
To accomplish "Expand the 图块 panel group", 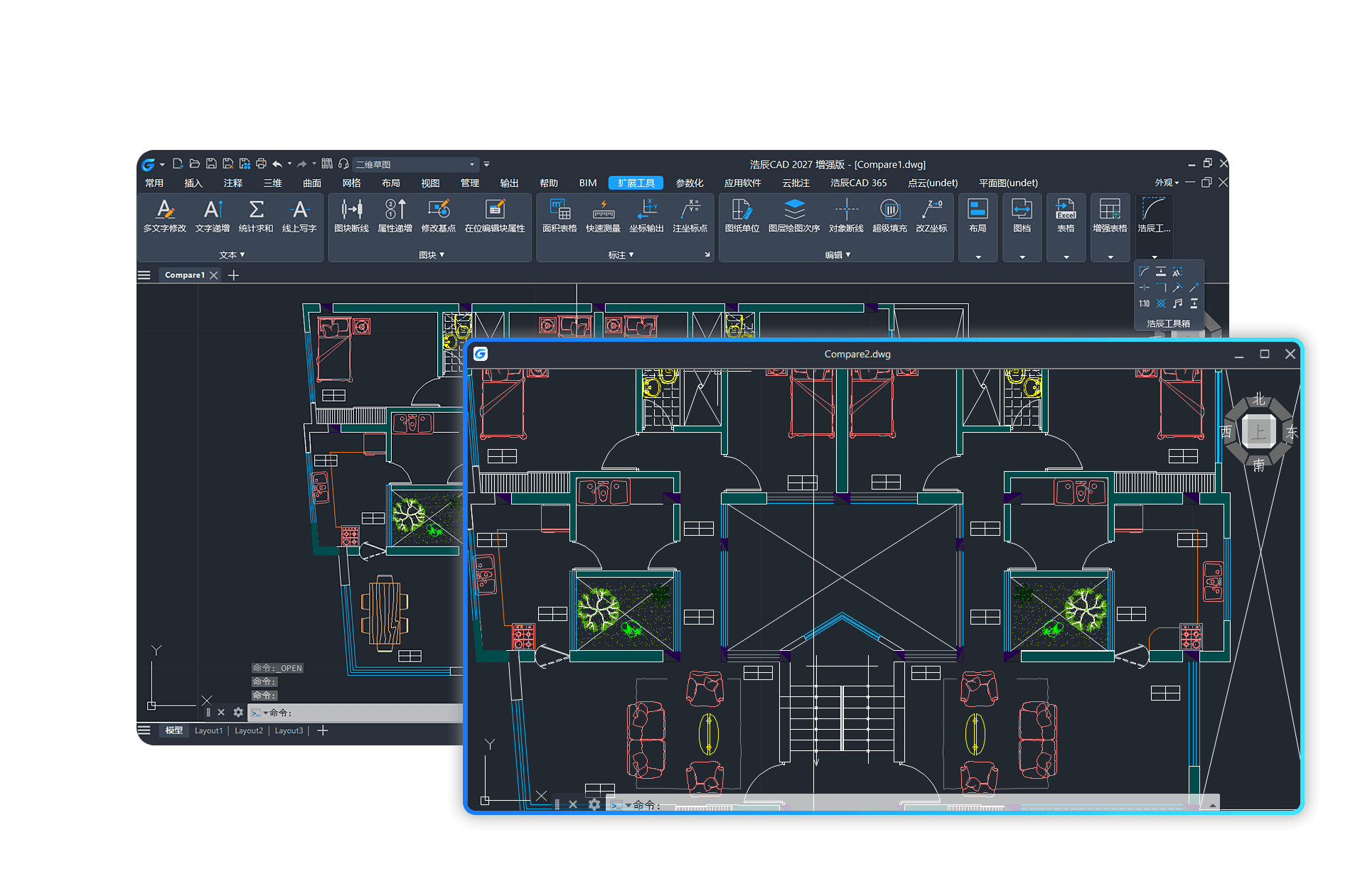I will (x=432, y=255).
